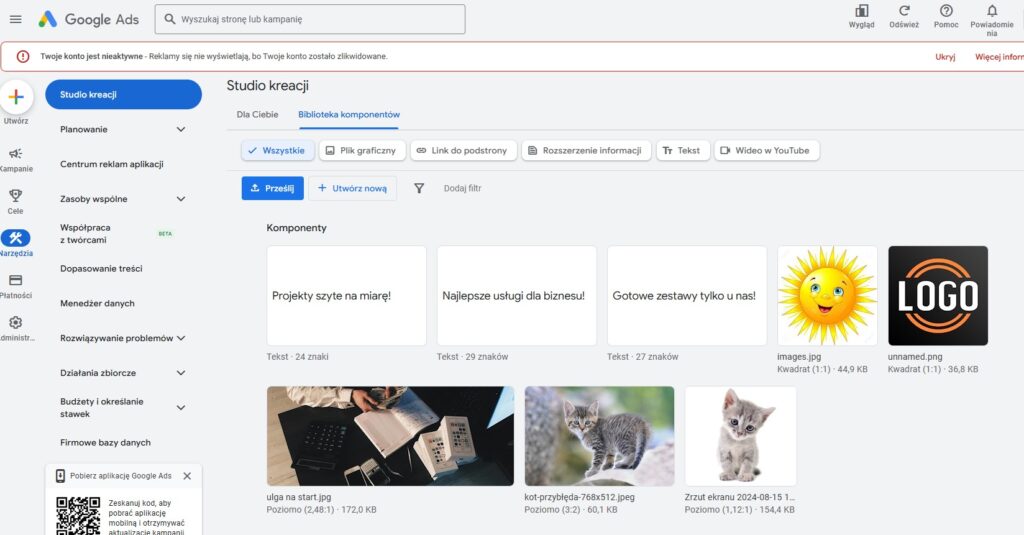This screenshot has height=535, width=1024.
Task: Click Więcej informacji link in banner
Action: [999, 57]
